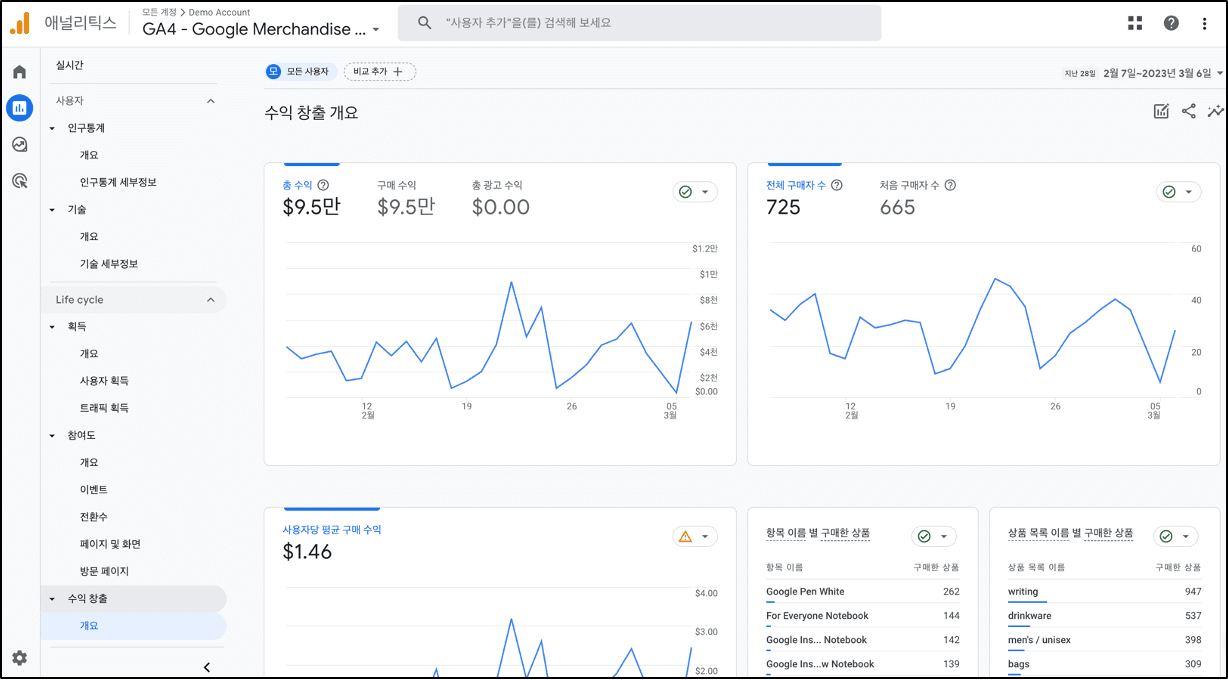Screen dimensions: 1228x680
Task: Click the writing row in 상품 목록
Action: pyautogui.click(x=1105, y=592)
